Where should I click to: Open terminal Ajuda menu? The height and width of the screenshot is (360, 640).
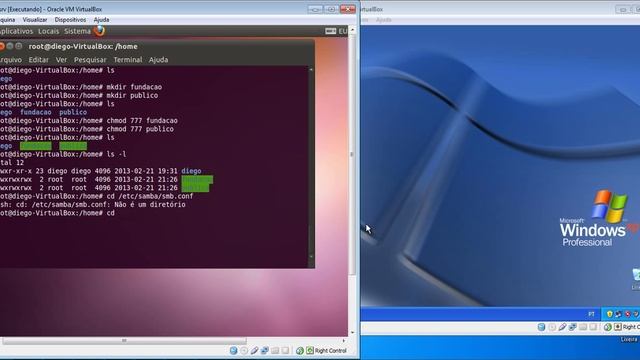[158, 60]
